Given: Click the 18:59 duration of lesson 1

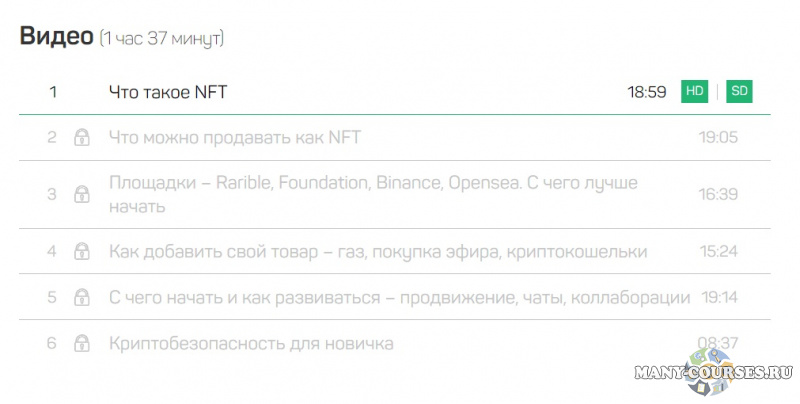Looking at the screenshot, I should tap(647, 92).
